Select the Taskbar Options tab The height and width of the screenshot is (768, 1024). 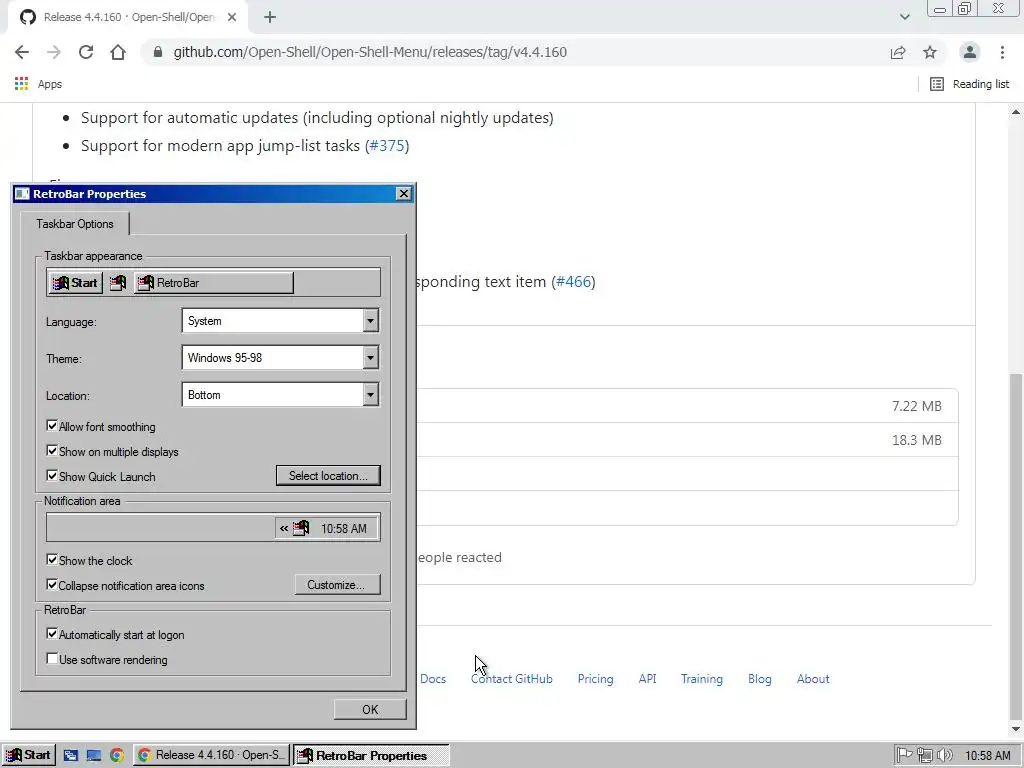pyautogui.click(x=74, y=224)
